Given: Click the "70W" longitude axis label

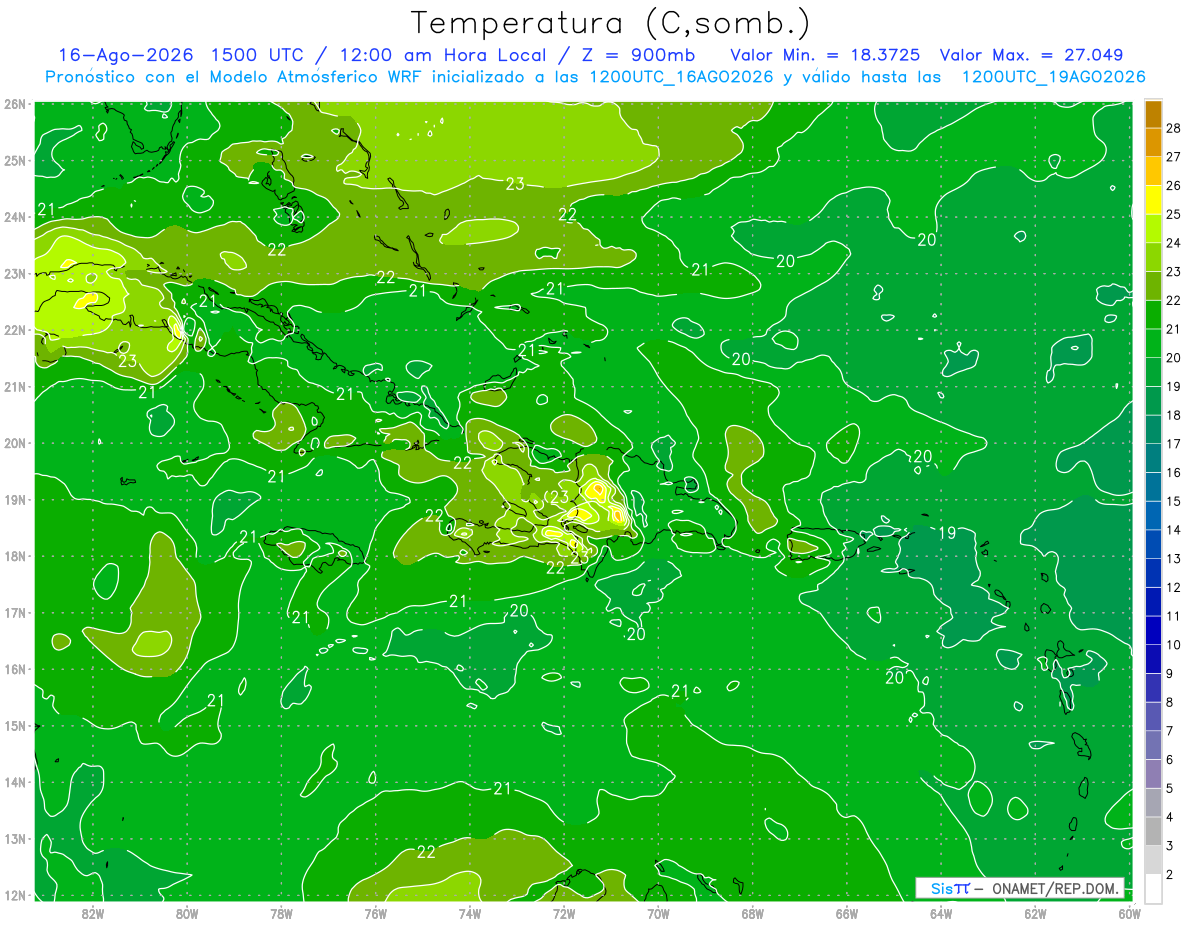Looking at the screenshot, I should click(x=658, y=913).
